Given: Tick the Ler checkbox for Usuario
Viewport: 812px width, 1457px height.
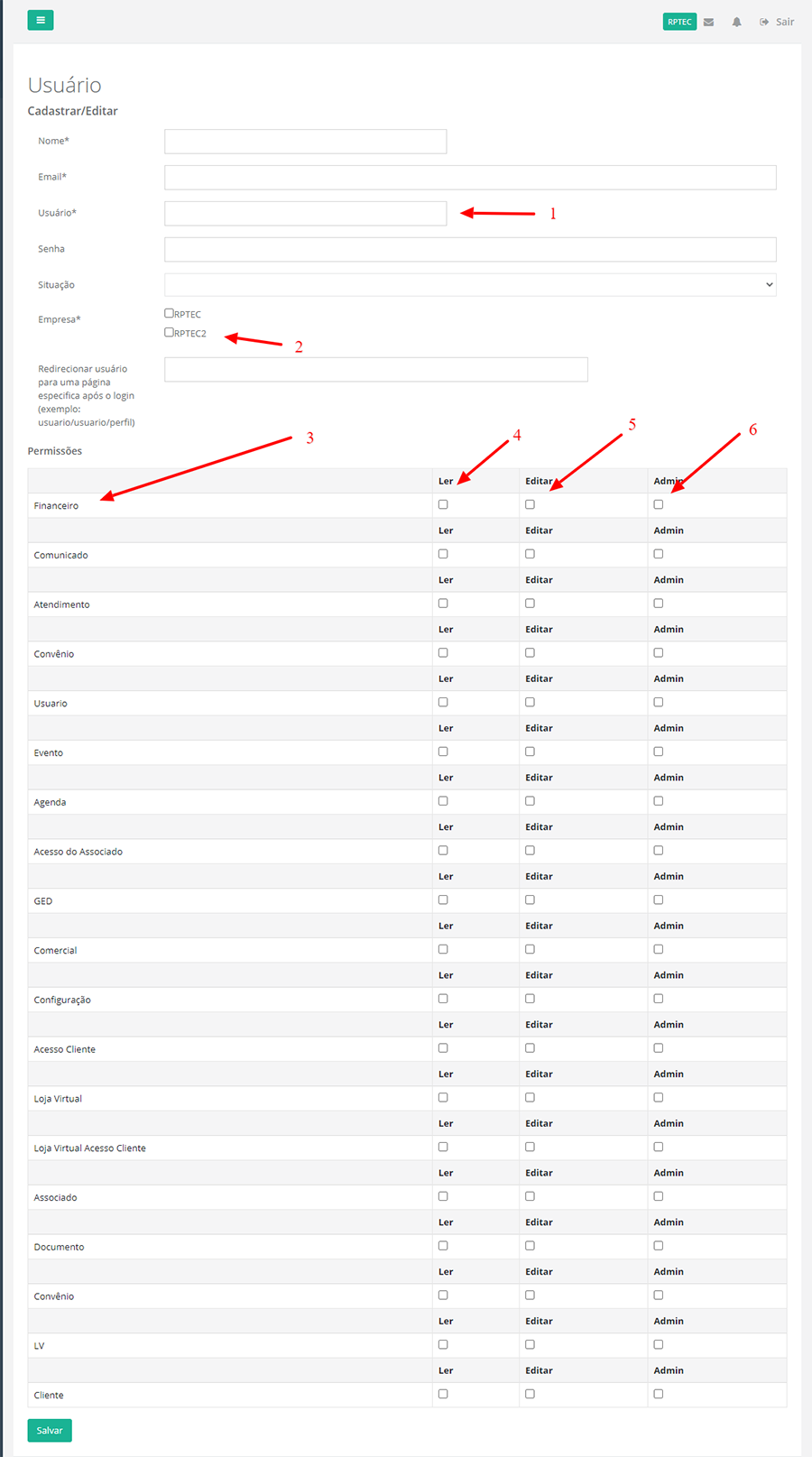Looking at the screenshot, I should coord(443,702).
